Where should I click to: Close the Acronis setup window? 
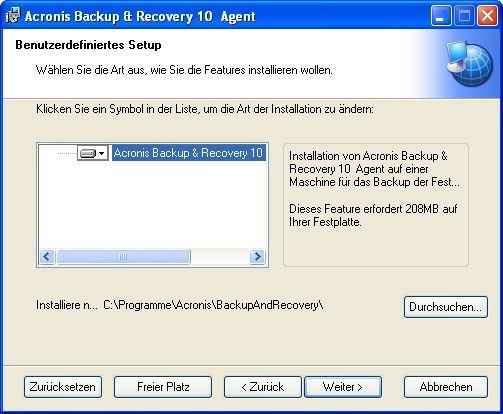487,16
